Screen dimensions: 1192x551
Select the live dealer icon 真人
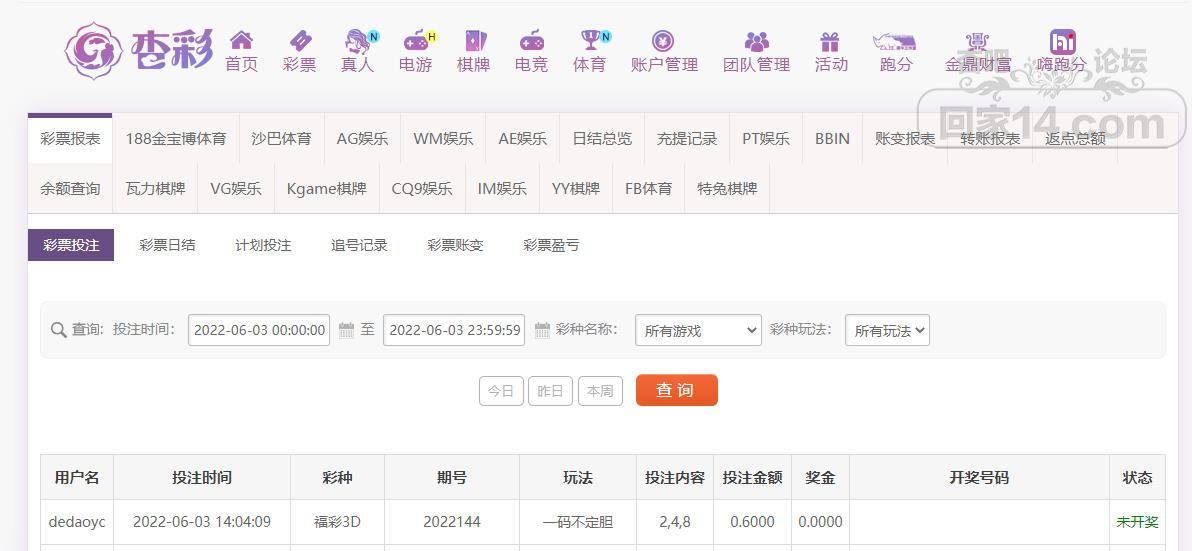click(x=357, y=41)
